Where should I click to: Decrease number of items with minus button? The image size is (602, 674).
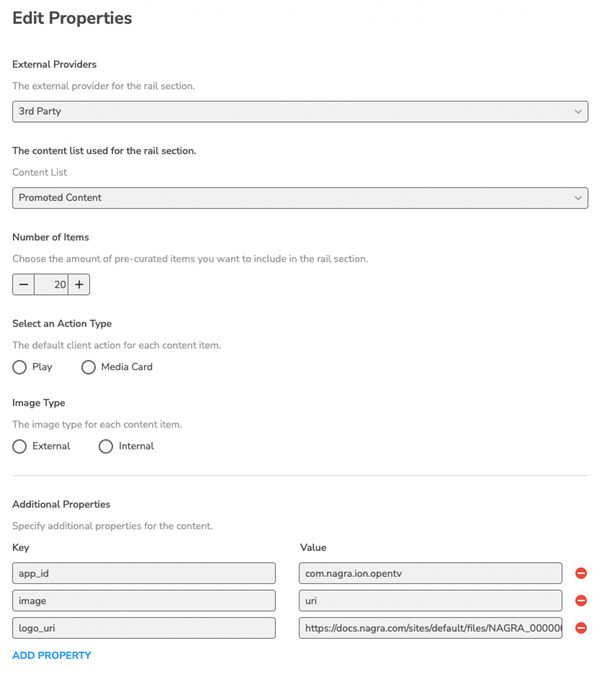click(24, 285)
